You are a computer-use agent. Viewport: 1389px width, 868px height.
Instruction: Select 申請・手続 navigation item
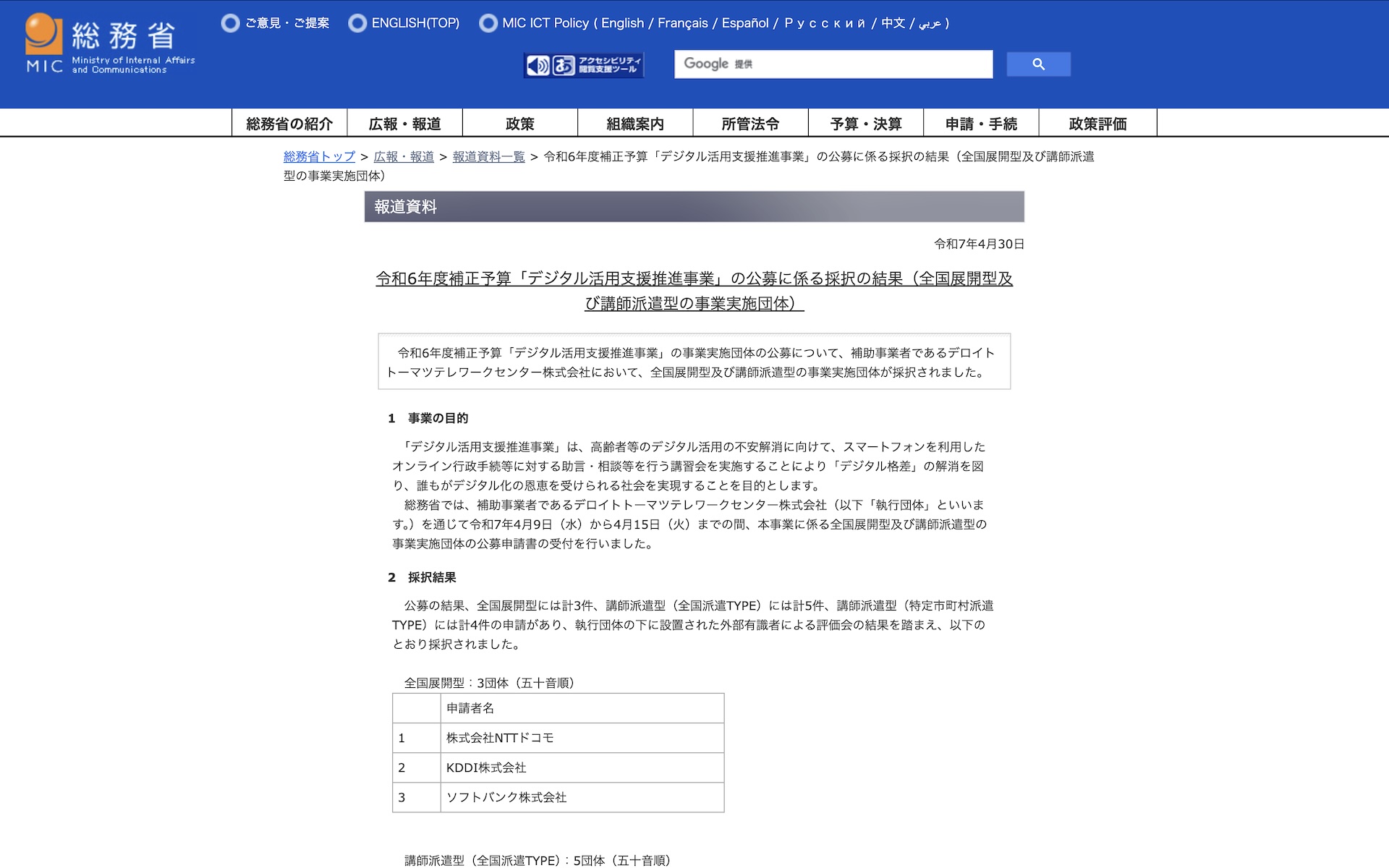[981, 124]
